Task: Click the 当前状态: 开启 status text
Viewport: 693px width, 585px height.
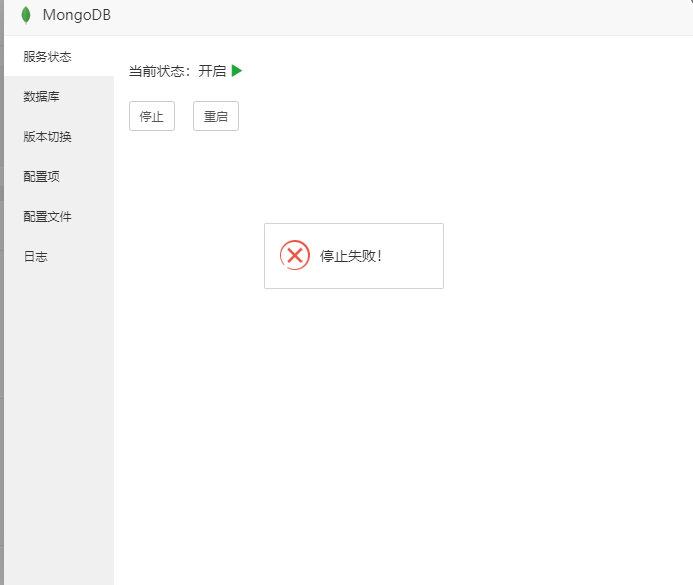Action: pos(177,71)
